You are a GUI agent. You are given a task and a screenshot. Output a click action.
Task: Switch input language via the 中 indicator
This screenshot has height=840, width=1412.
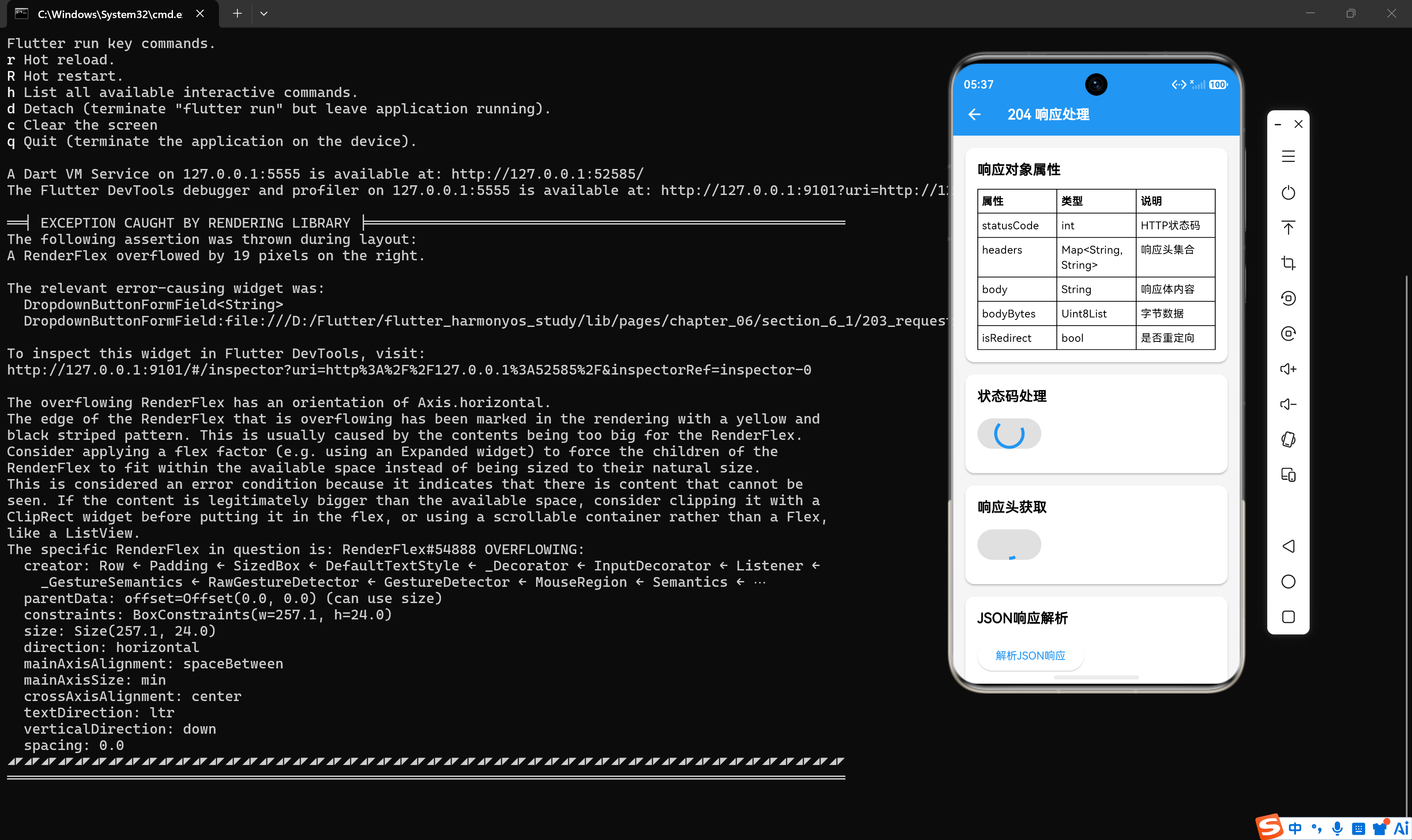[x=1295, y=829]
